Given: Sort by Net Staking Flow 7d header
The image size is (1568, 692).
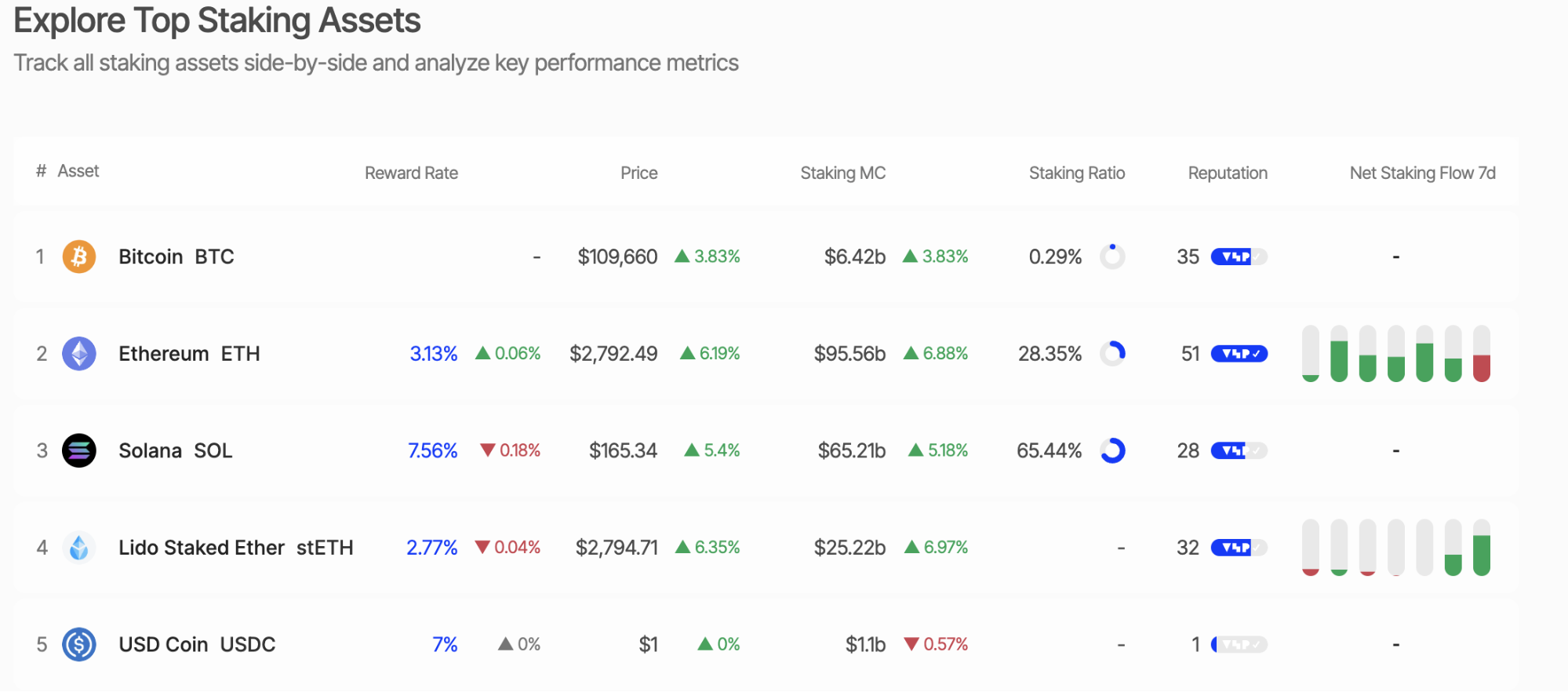Looking at the screenshot, I should [1421, 173].
